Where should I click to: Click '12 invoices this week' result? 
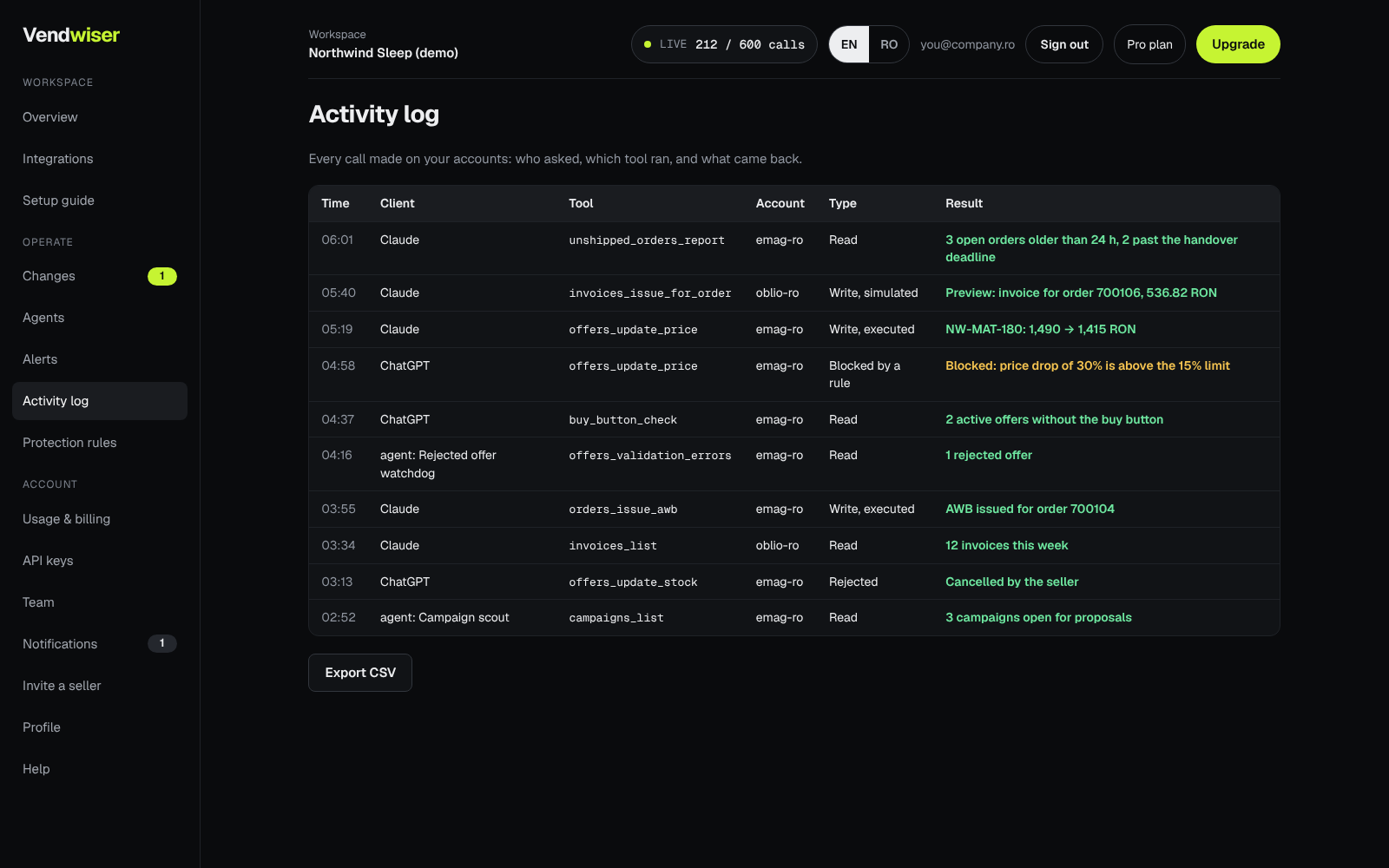[x=1006, y=546]
